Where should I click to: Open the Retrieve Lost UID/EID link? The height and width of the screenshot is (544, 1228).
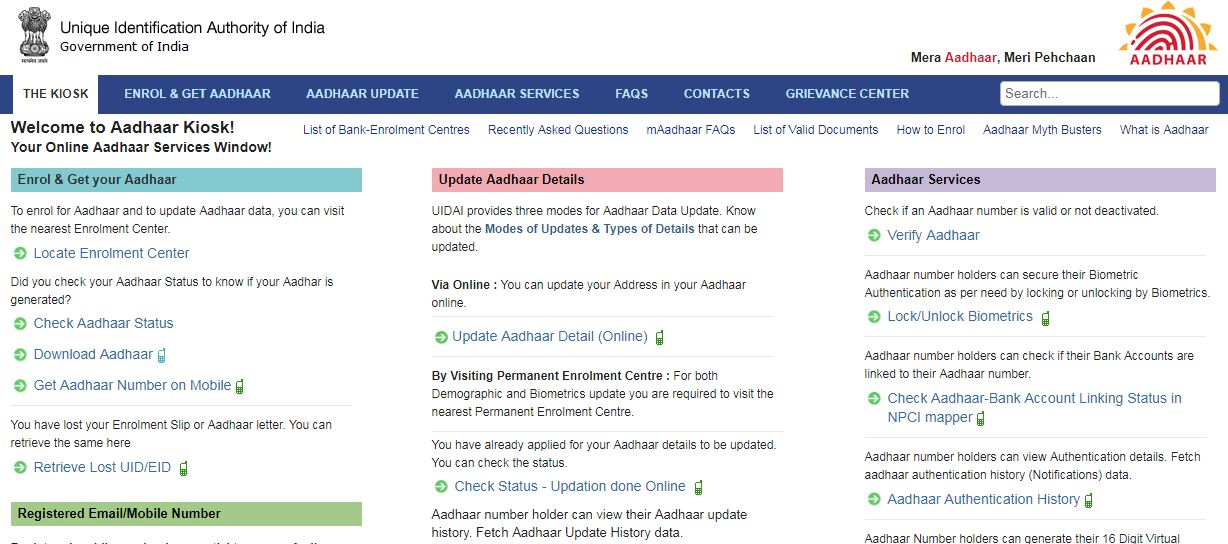104,468
